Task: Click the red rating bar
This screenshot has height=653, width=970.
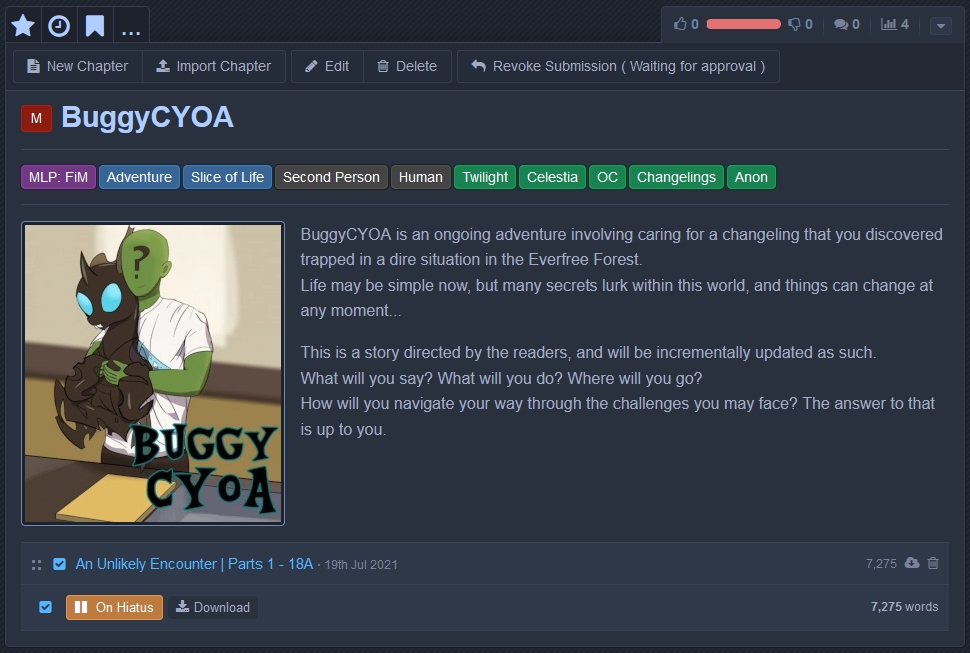Action: tap(743, 24)
